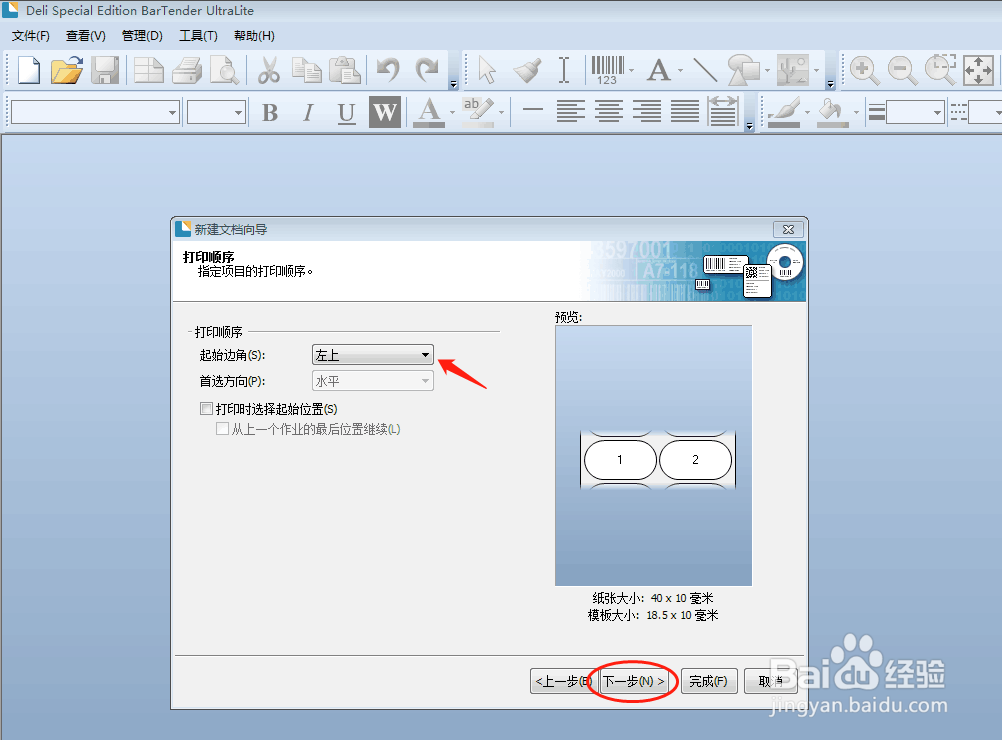Expand the barcode tool dropdown arrow

631,70
